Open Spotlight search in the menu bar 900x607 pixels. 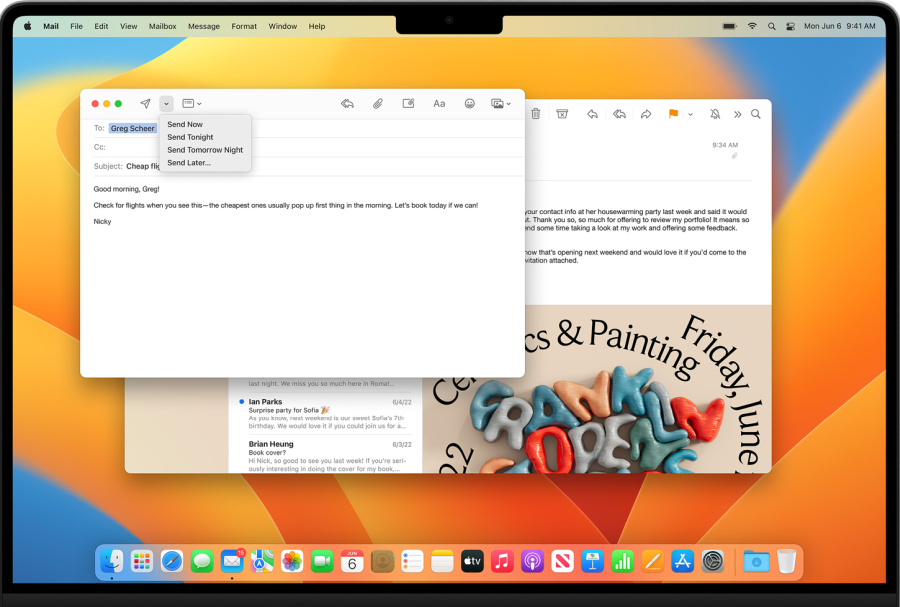pos(771,26)
